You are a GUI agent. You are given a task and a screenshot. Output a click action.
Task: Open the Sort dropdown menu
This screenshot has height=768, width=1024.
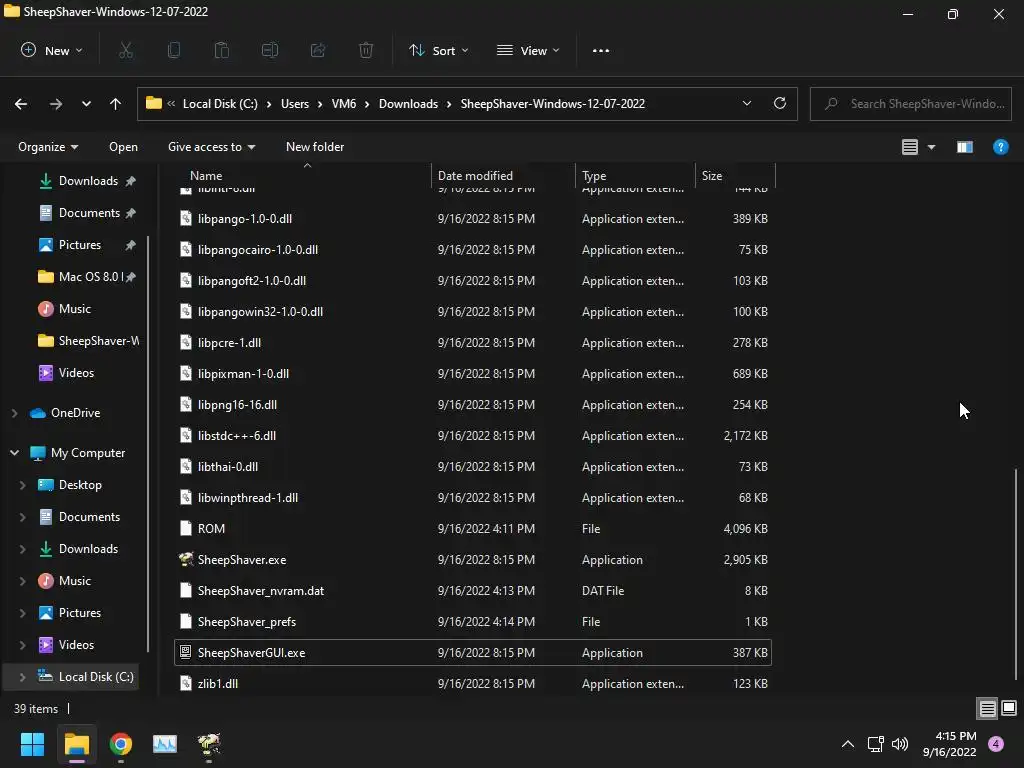click(439, 50)
